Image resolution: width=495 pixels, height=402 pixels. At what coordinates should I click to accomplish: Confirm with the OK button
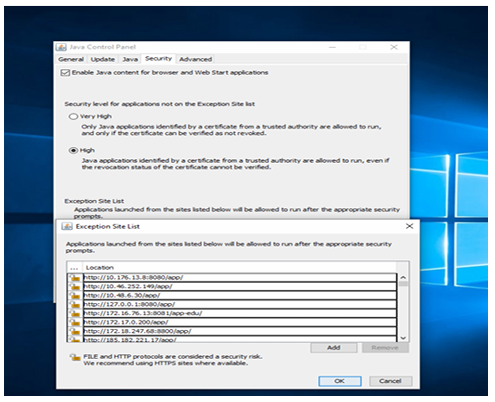[x=340, y=381]
